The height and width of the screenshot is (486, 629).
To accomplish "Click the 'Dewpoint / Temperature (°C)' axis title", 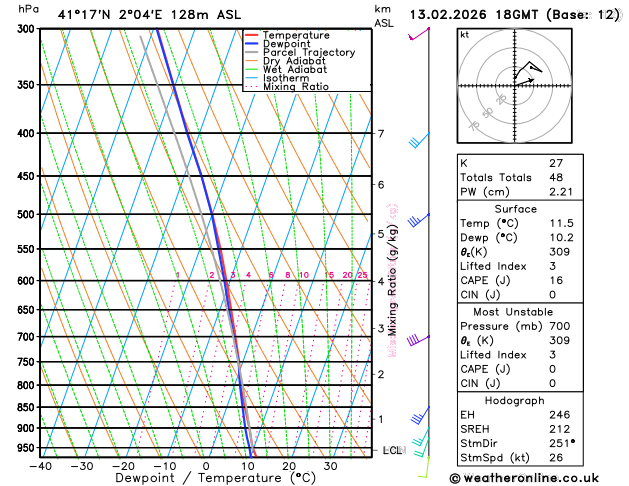I will pos(215,478).
